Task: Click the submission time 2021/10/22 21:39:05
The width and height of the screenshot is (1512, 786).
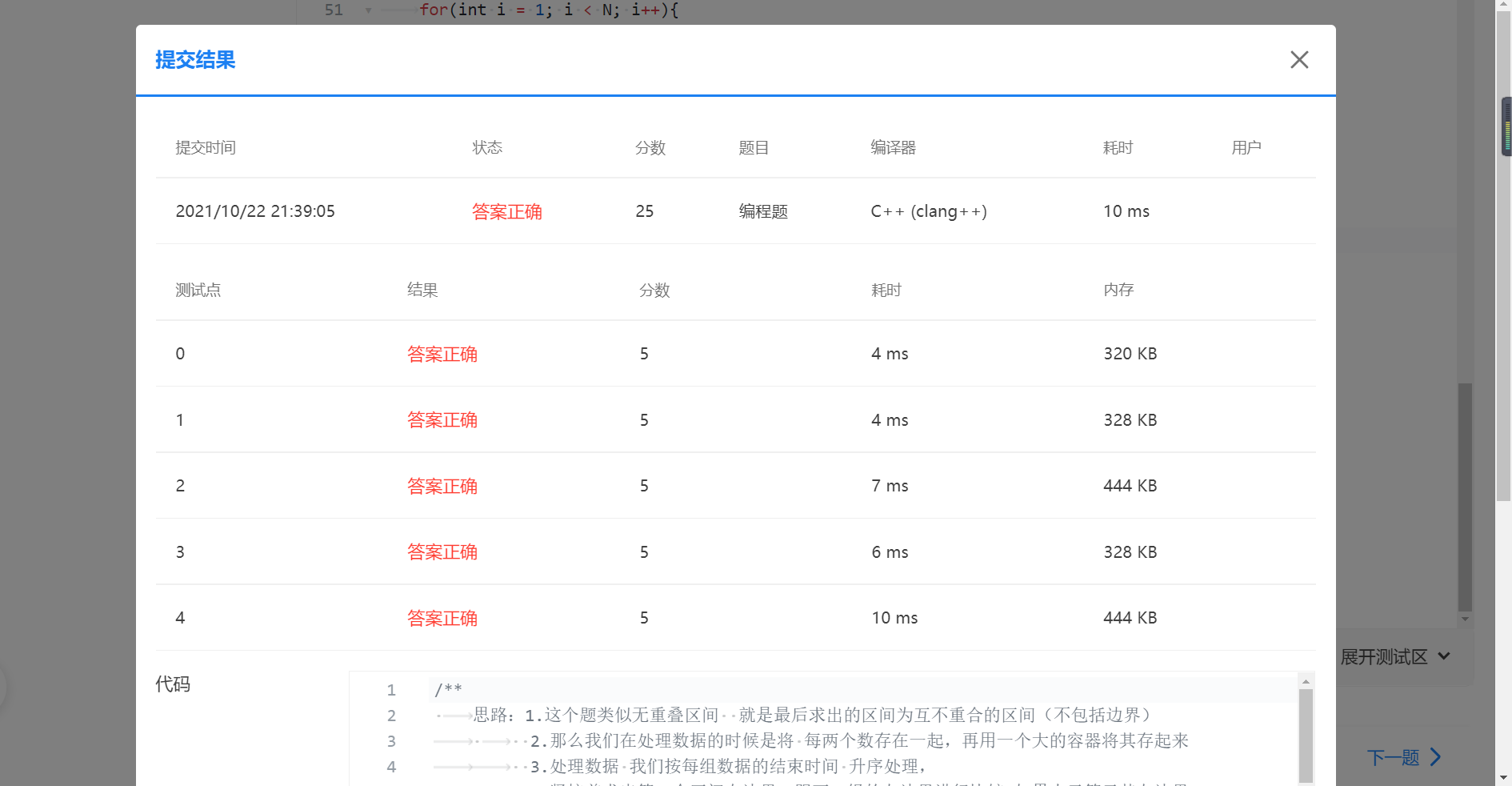Action: pos(255,211)
